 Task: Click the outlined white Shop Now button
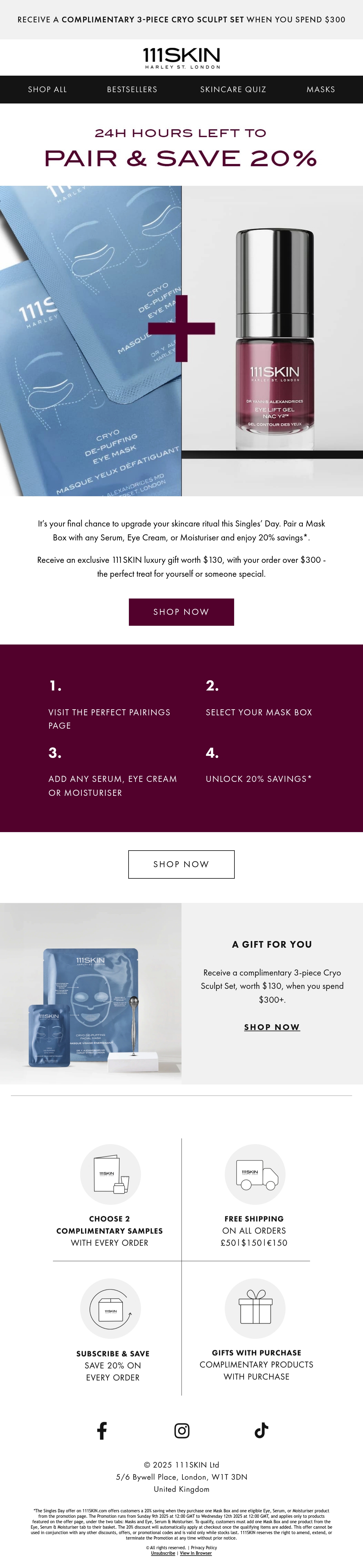[181, 864]
